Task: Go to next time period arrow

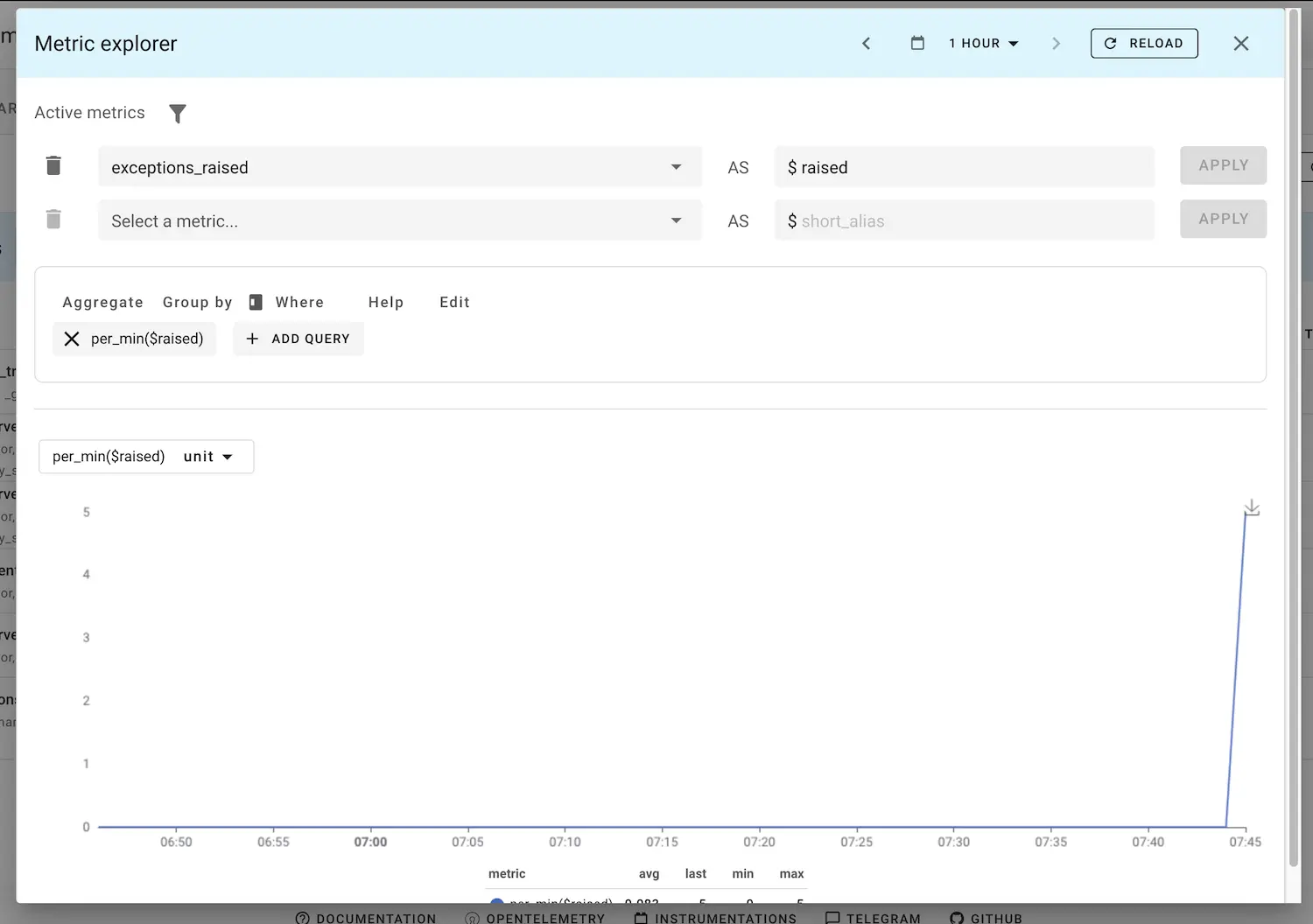Action: 1056,44
